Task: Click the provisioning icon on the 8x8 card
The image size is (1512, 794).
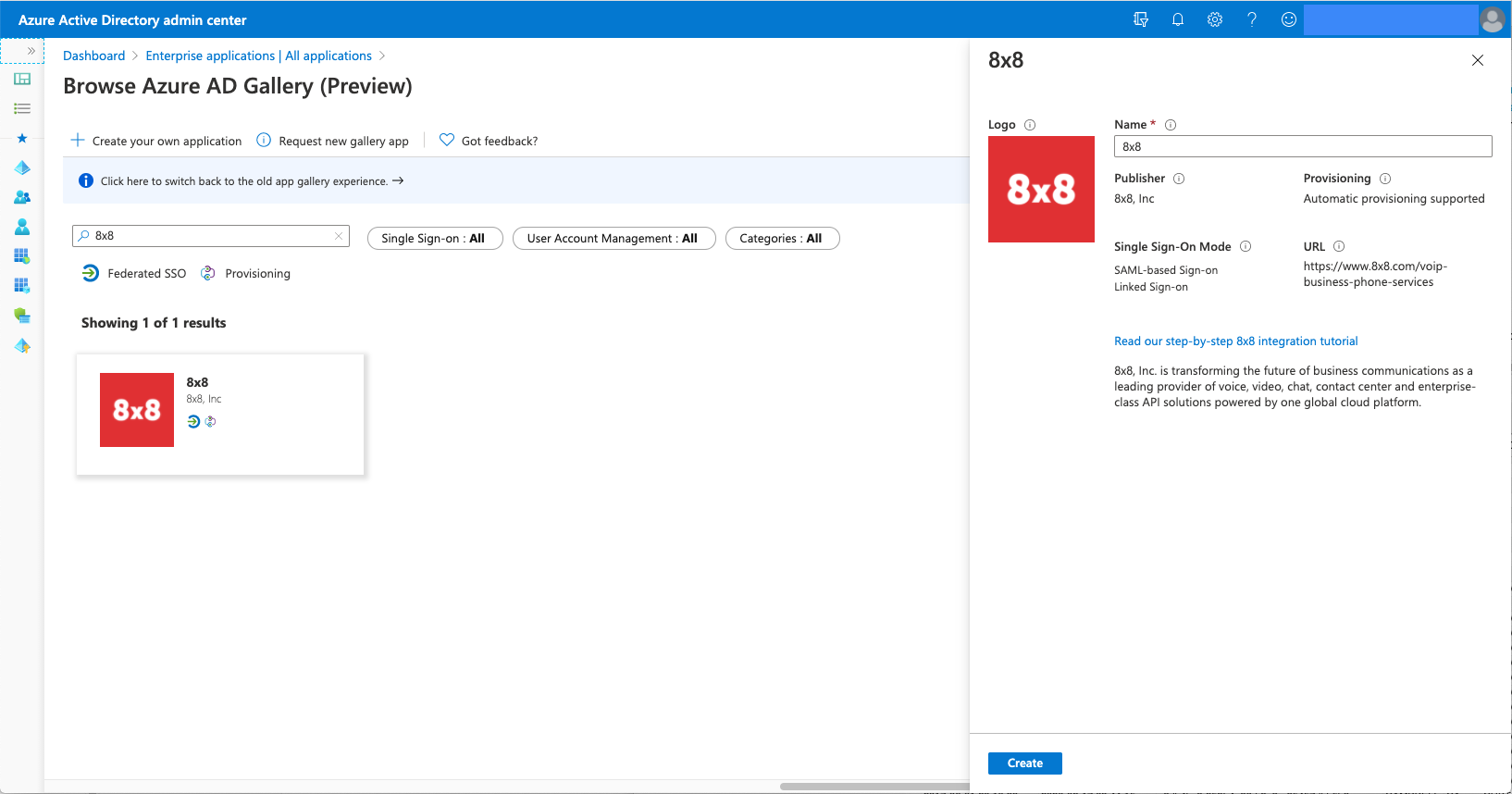Action: coord(210,422)
